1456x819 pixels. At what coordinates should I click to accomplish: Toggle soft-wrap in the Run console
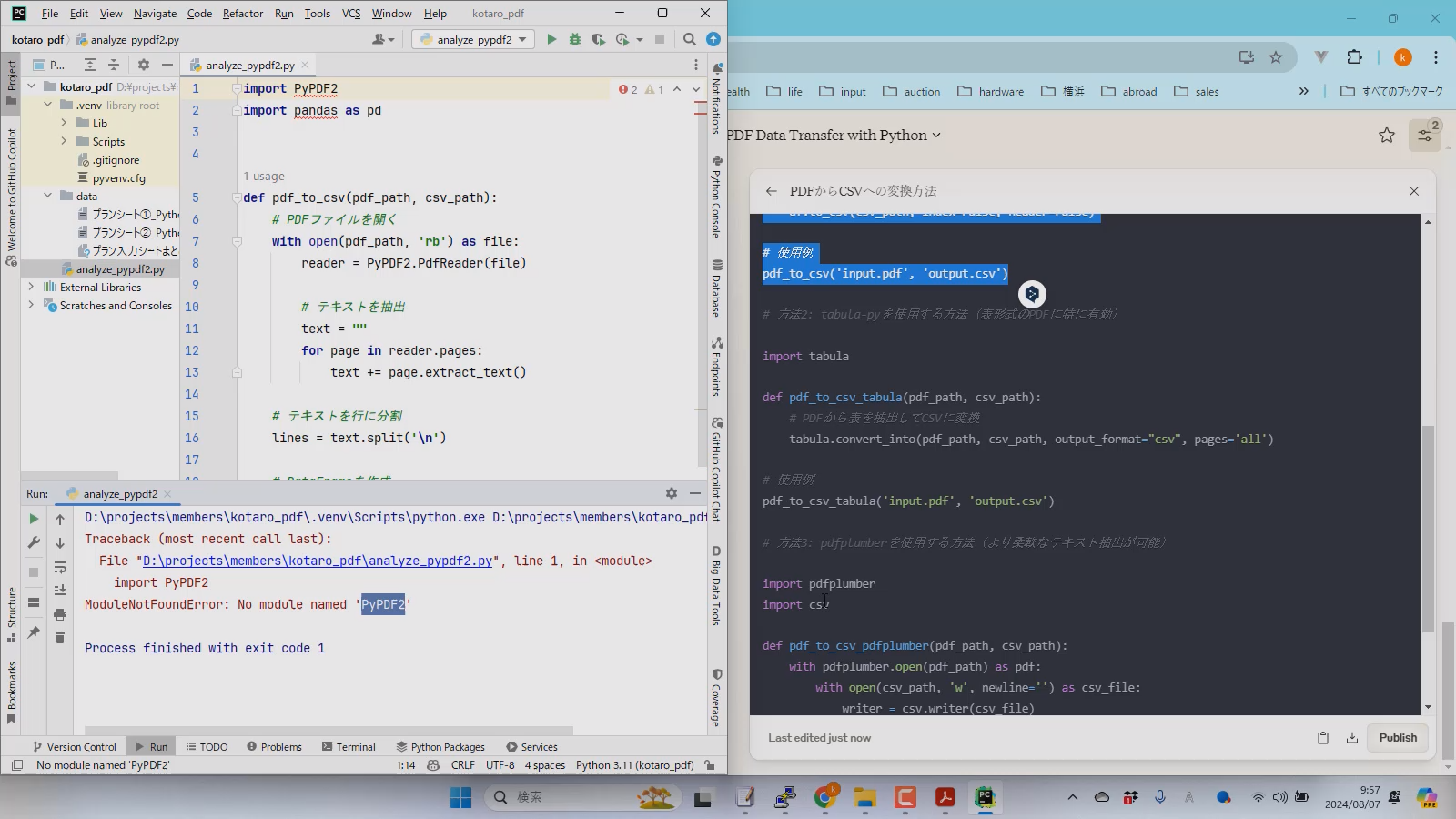tap(60, 567)
